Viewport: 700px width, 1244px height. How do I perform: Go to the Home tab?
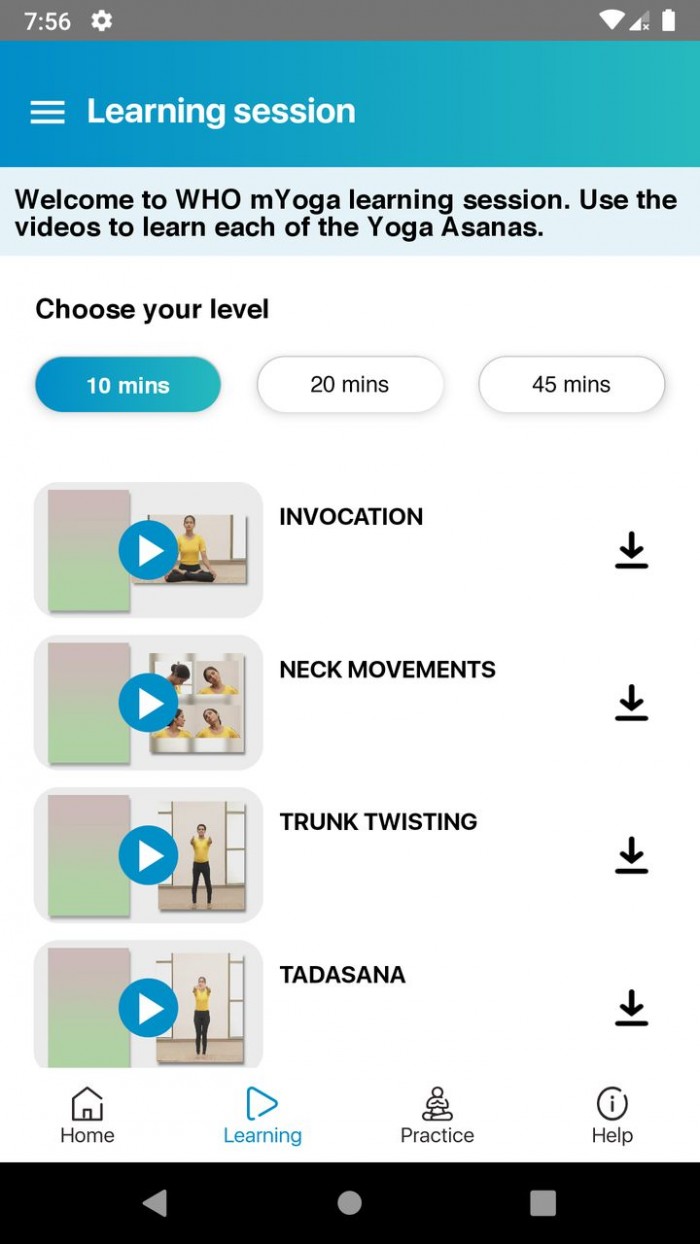click(87, 1115)
